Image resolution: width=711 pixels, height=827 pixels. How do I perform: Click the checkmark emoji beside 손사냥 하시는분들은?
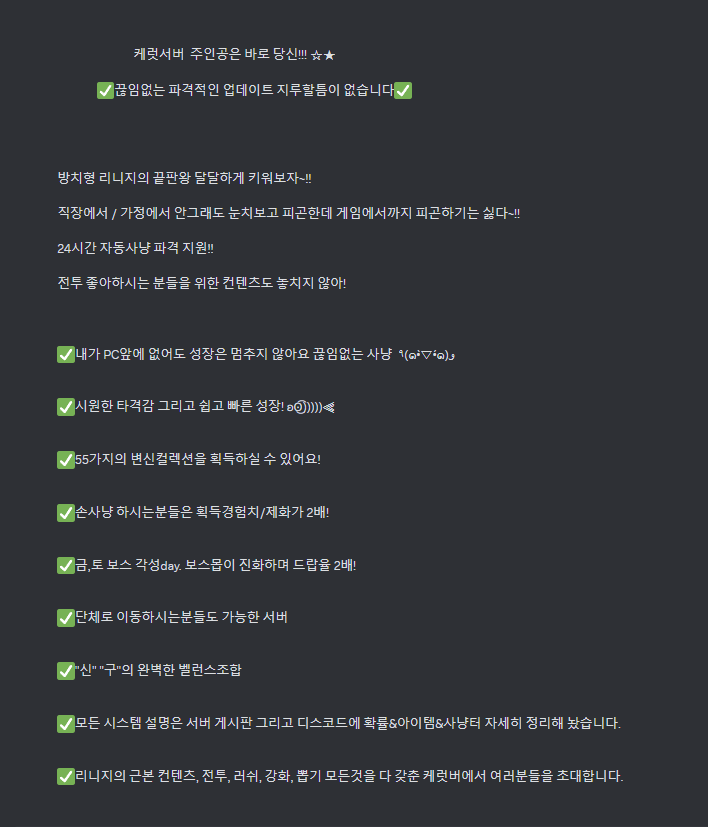click(x=65, y=513)
